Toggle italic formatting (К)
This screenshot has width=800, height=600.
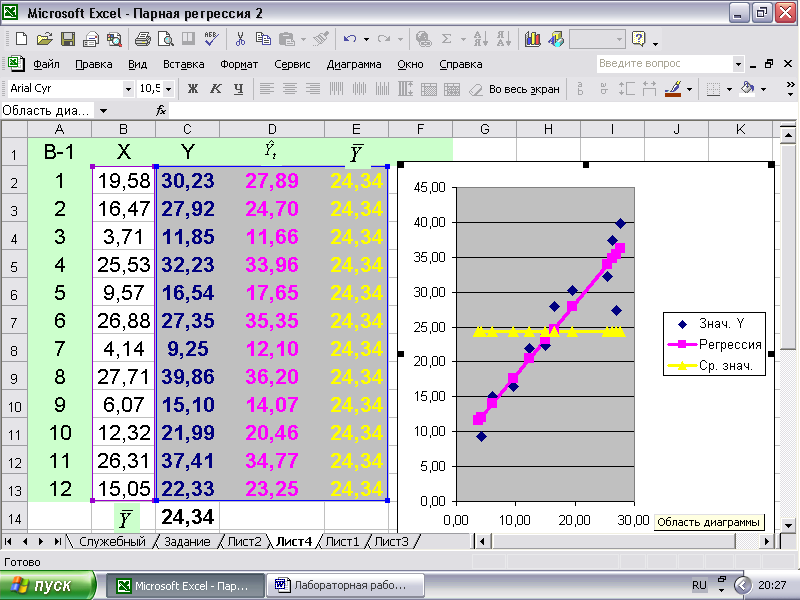[x=216, y=89]
